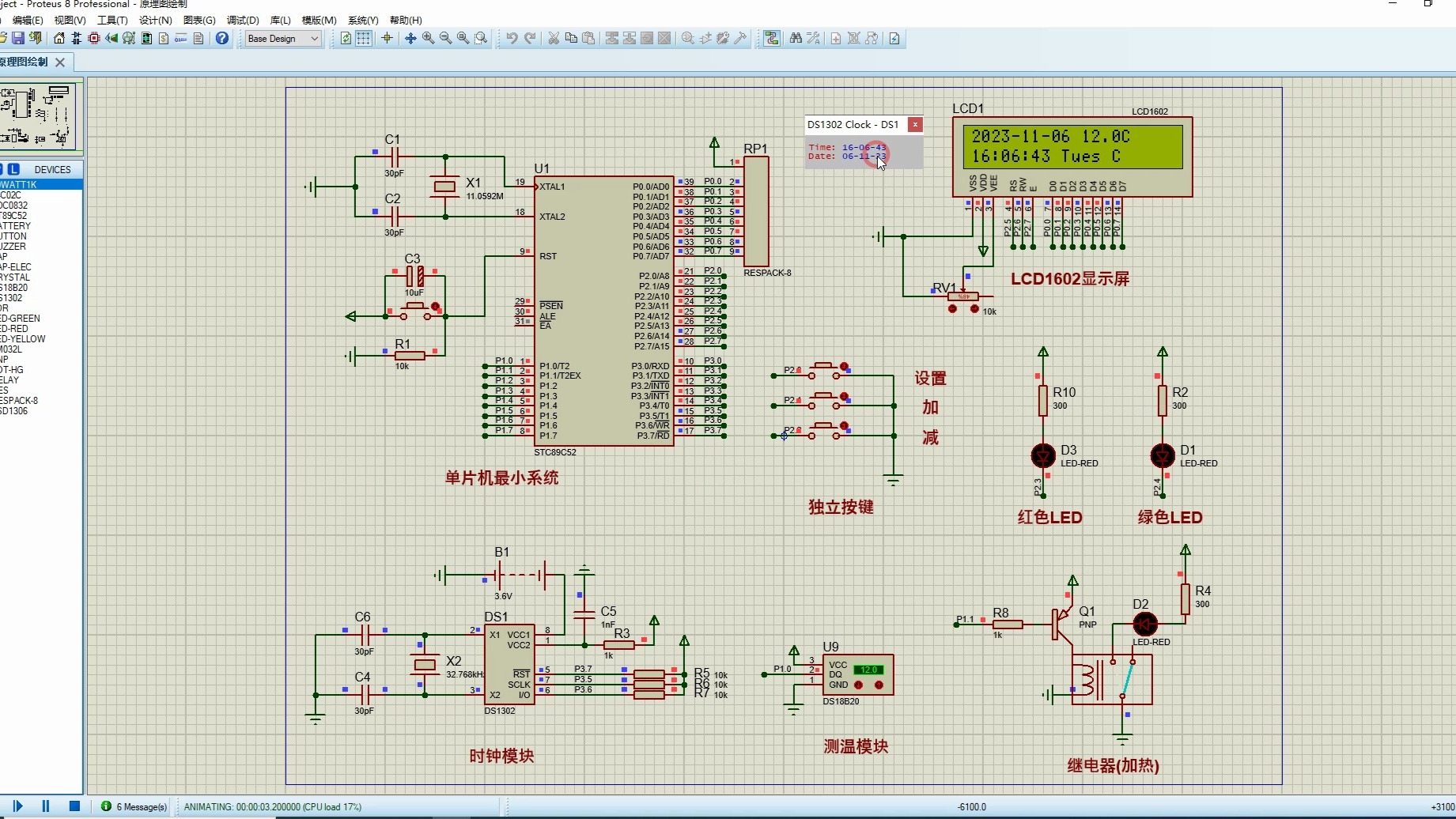Open the Property Assignment Tool icon

click(813, 38)
